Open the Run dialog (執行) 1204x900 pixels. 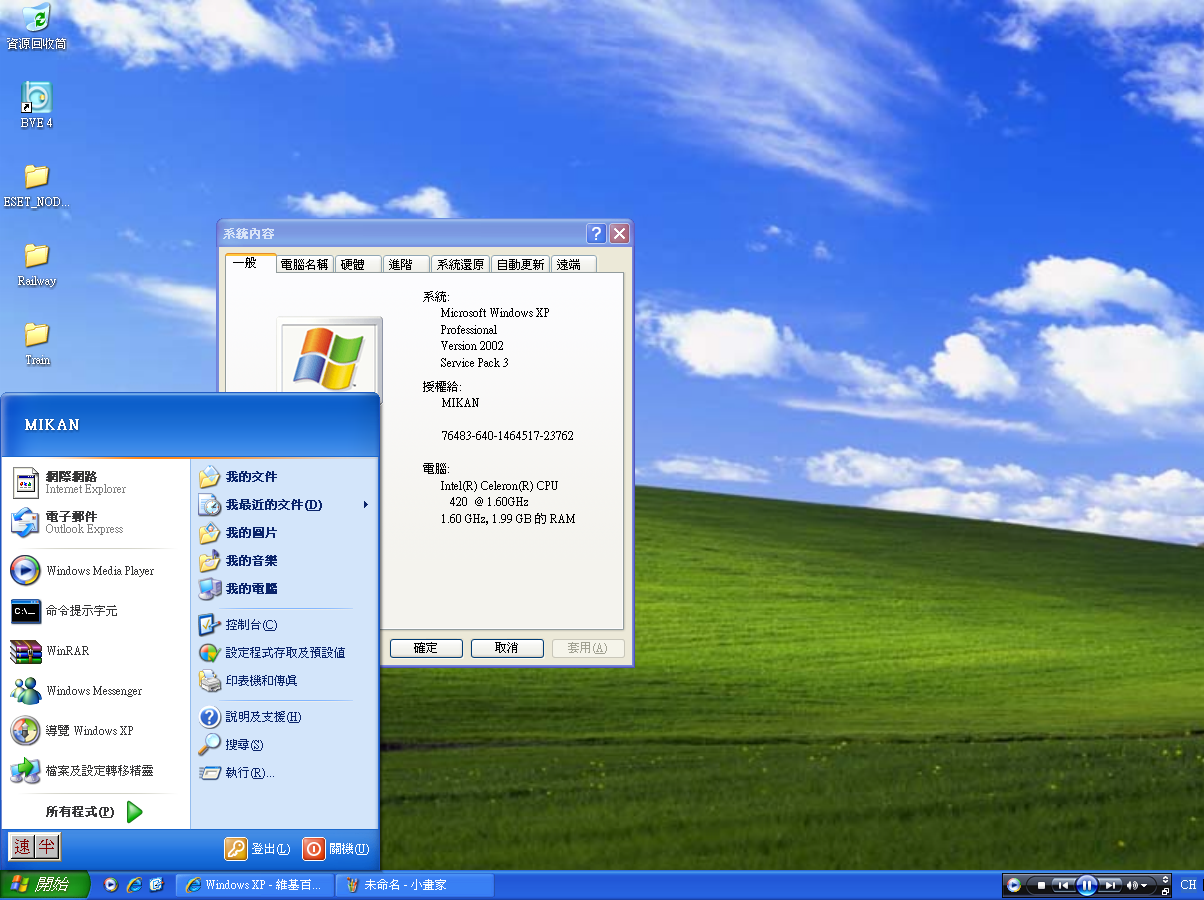coord(284,773)
